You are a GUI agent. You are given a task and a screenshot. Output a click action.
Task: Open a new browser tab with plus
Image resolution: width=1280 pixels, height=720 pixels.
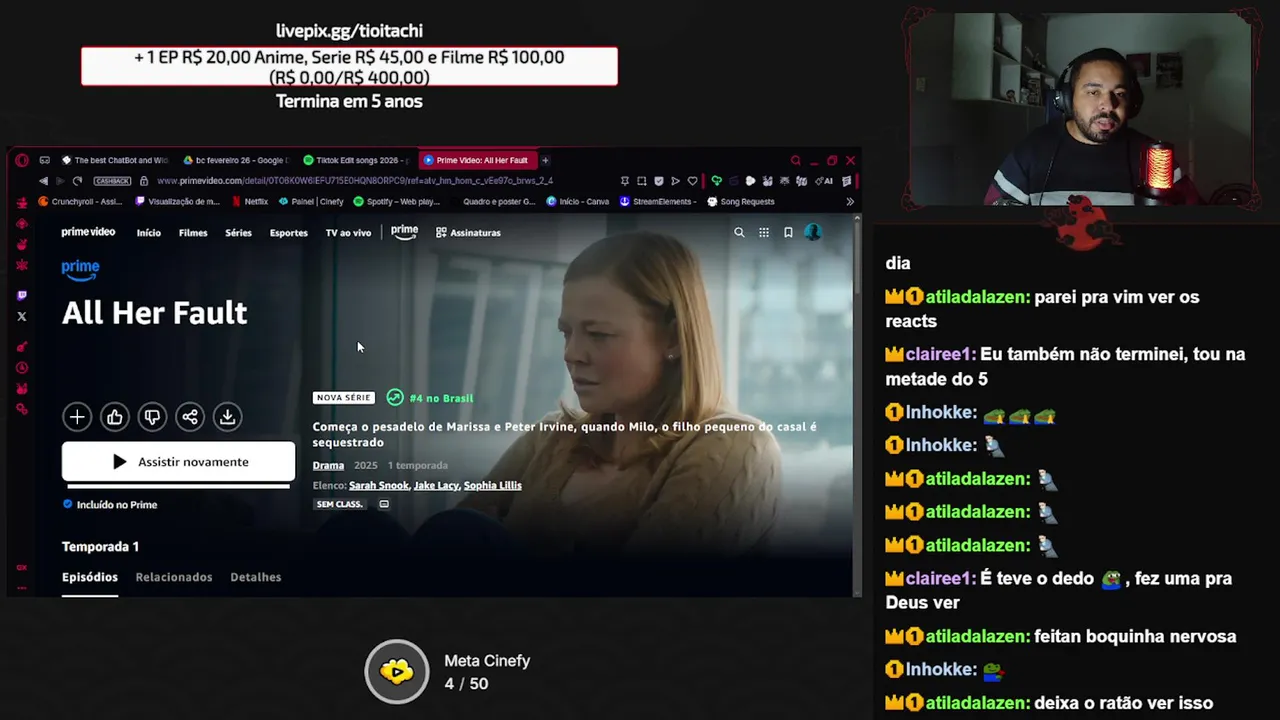click(x=545, y=160)
